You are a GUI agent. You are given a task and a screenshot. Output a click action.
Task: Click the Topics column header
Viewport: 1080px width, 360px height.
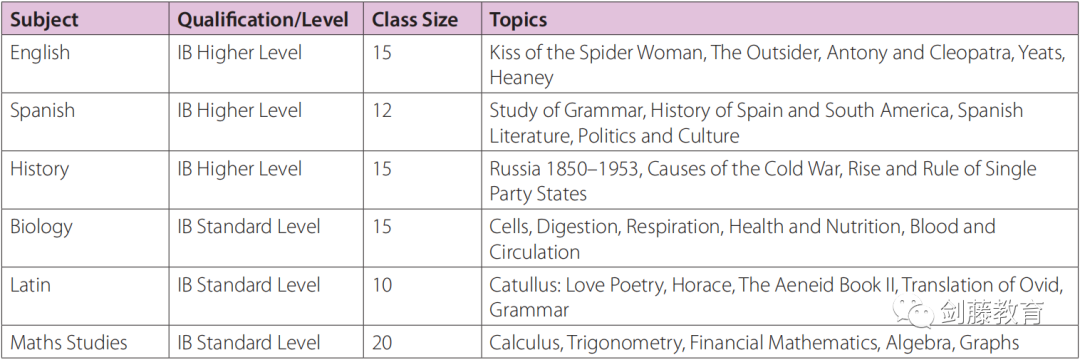click(780, 20)
